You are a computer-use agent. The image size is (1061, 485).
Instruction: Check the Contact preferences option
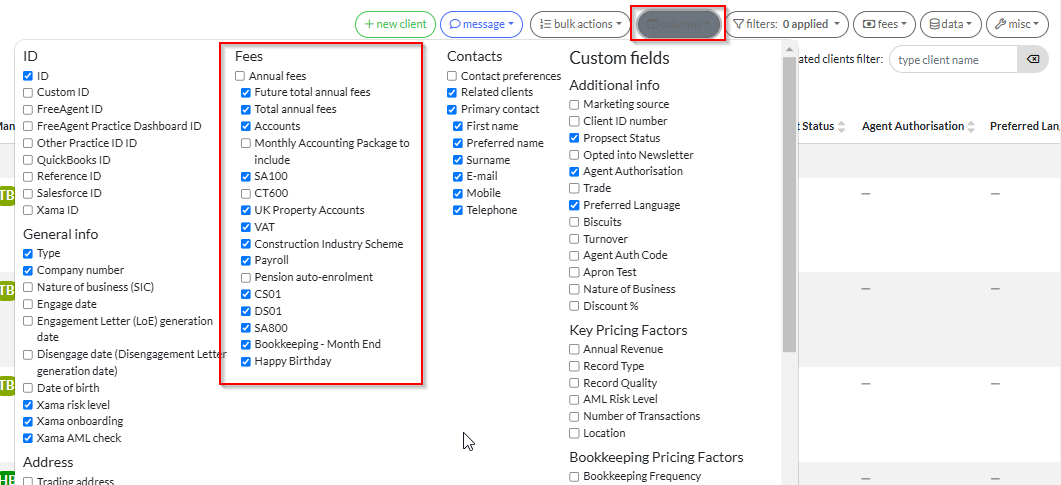(452, 76)
